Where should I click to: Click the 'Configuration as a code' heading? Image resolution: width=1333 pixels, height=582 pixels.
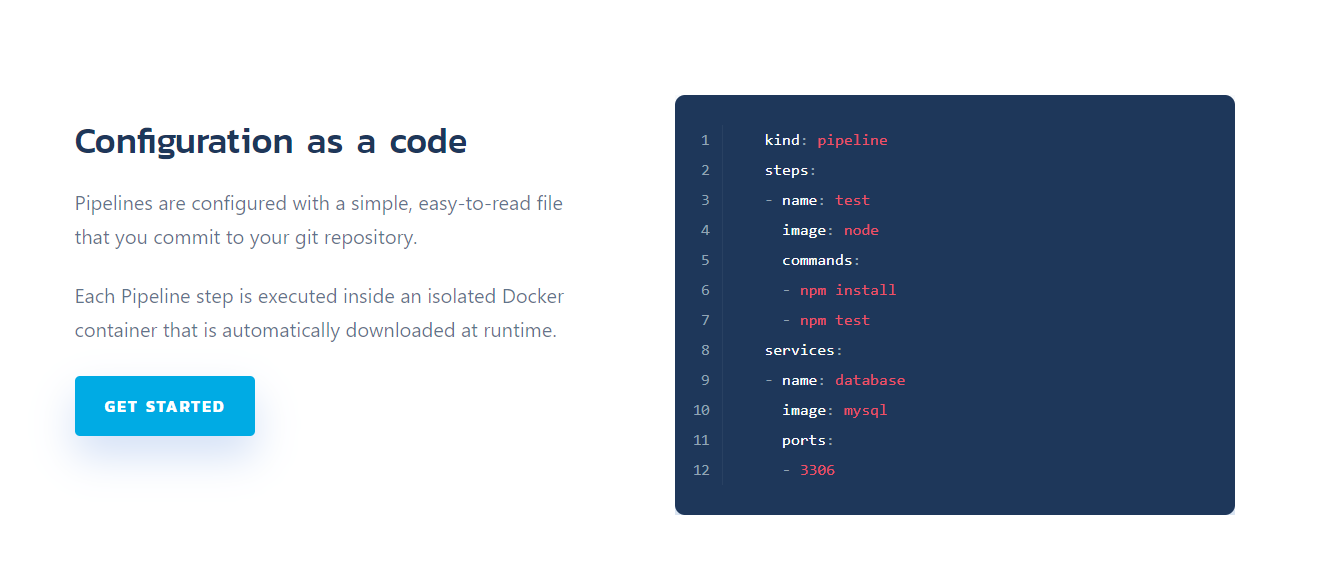point(271,142)
